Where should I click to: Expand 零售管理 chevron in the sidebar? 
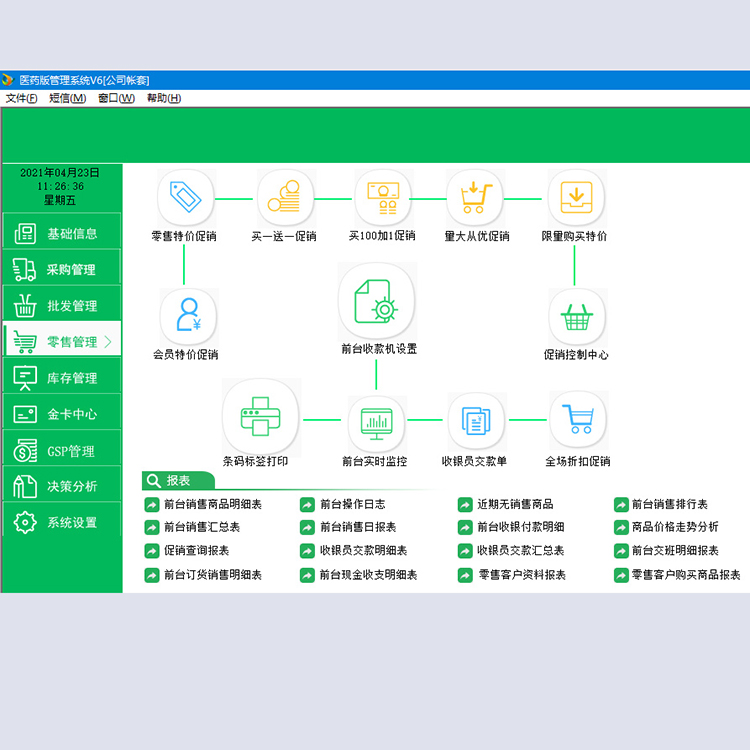[x=108, y=342]
